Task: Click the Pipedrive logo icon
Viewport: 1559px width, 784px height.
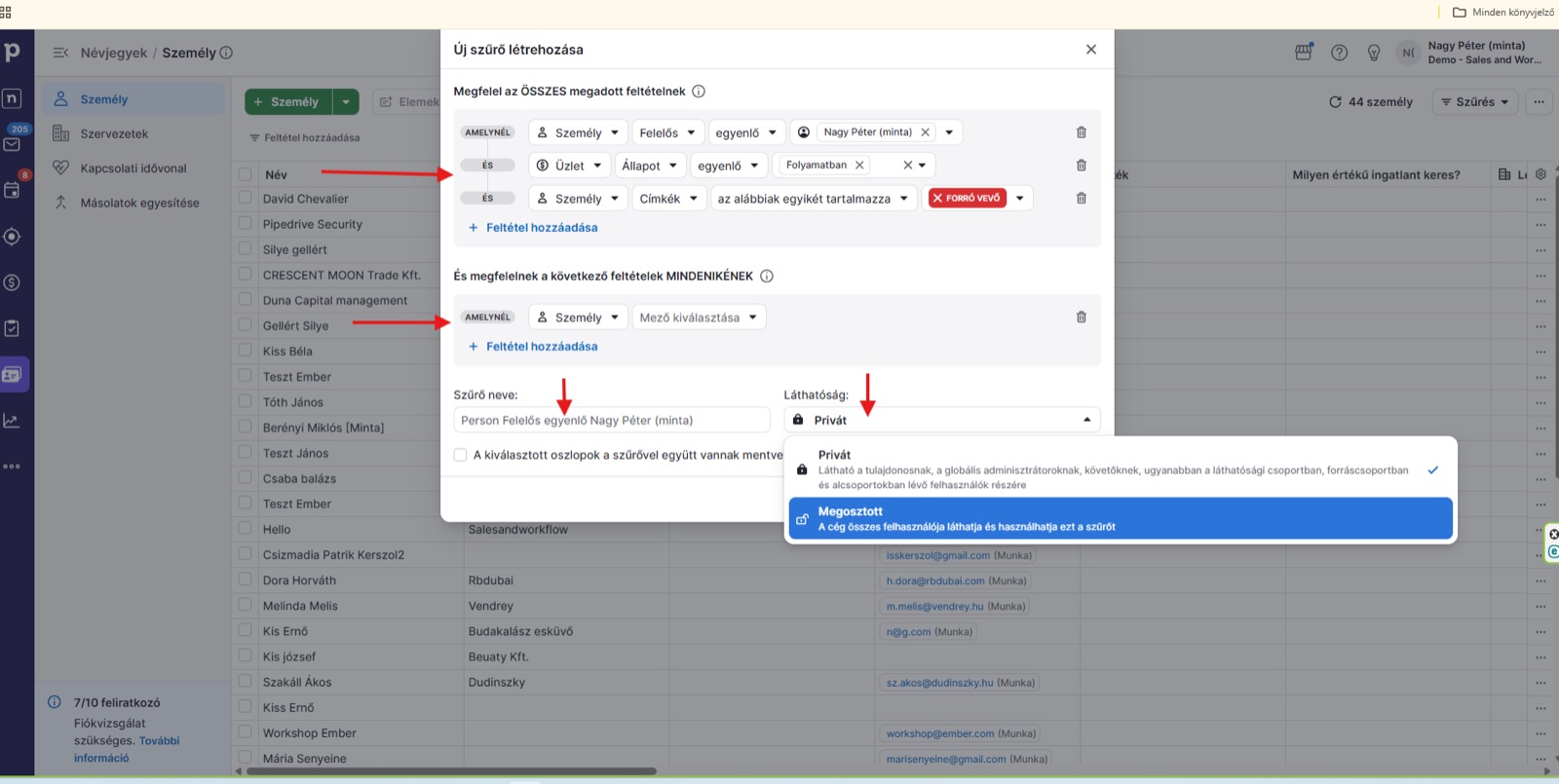Action: (x=12, y=52)
